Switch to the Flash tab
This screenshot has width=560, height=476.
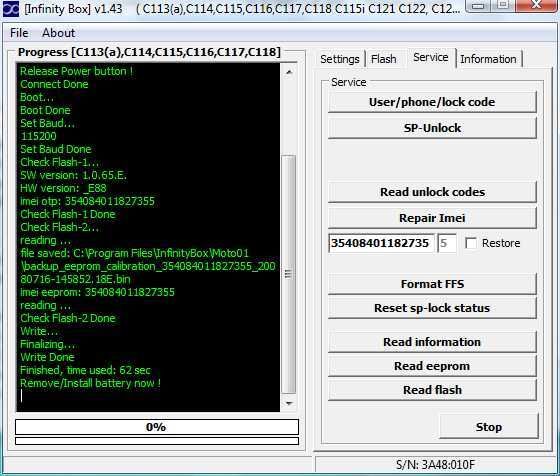click(384, 59)
